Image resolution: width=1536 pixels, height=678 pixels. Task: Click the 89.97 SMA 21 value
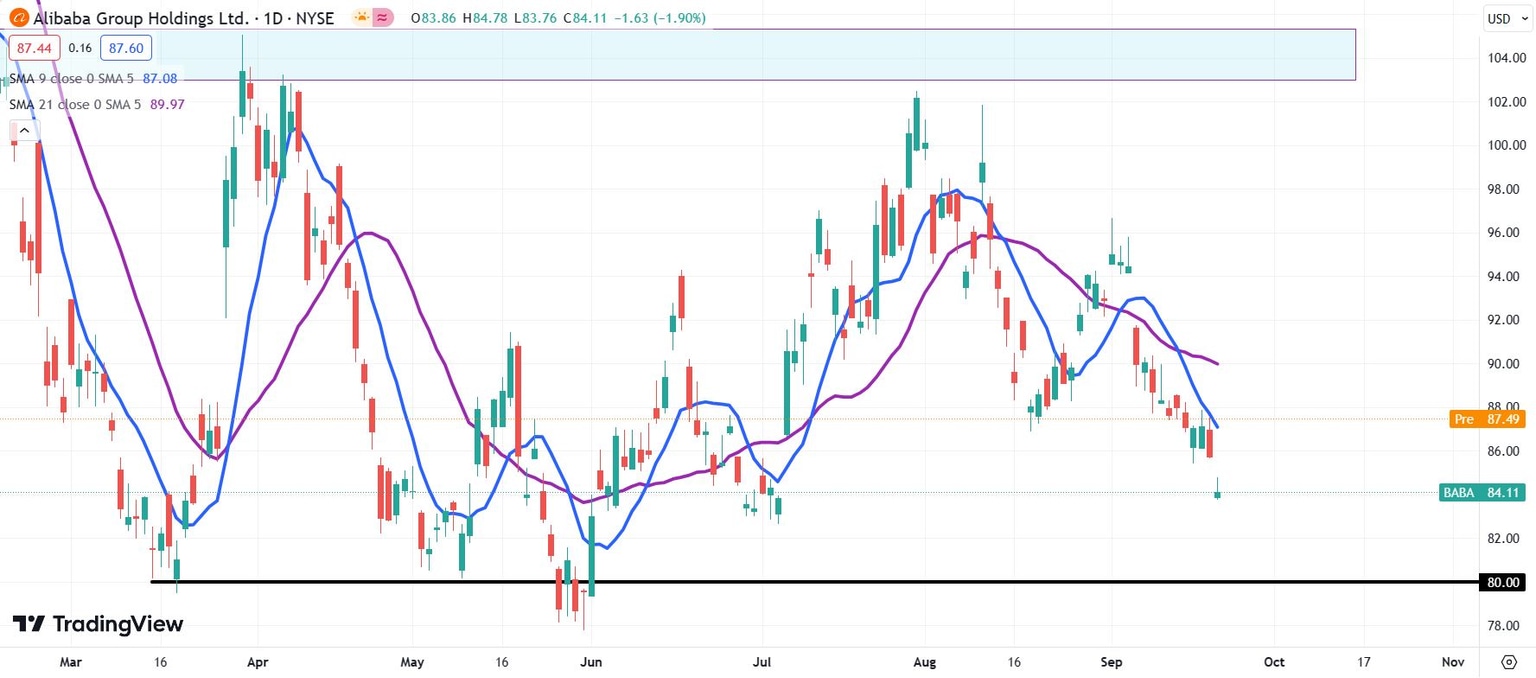166,104
